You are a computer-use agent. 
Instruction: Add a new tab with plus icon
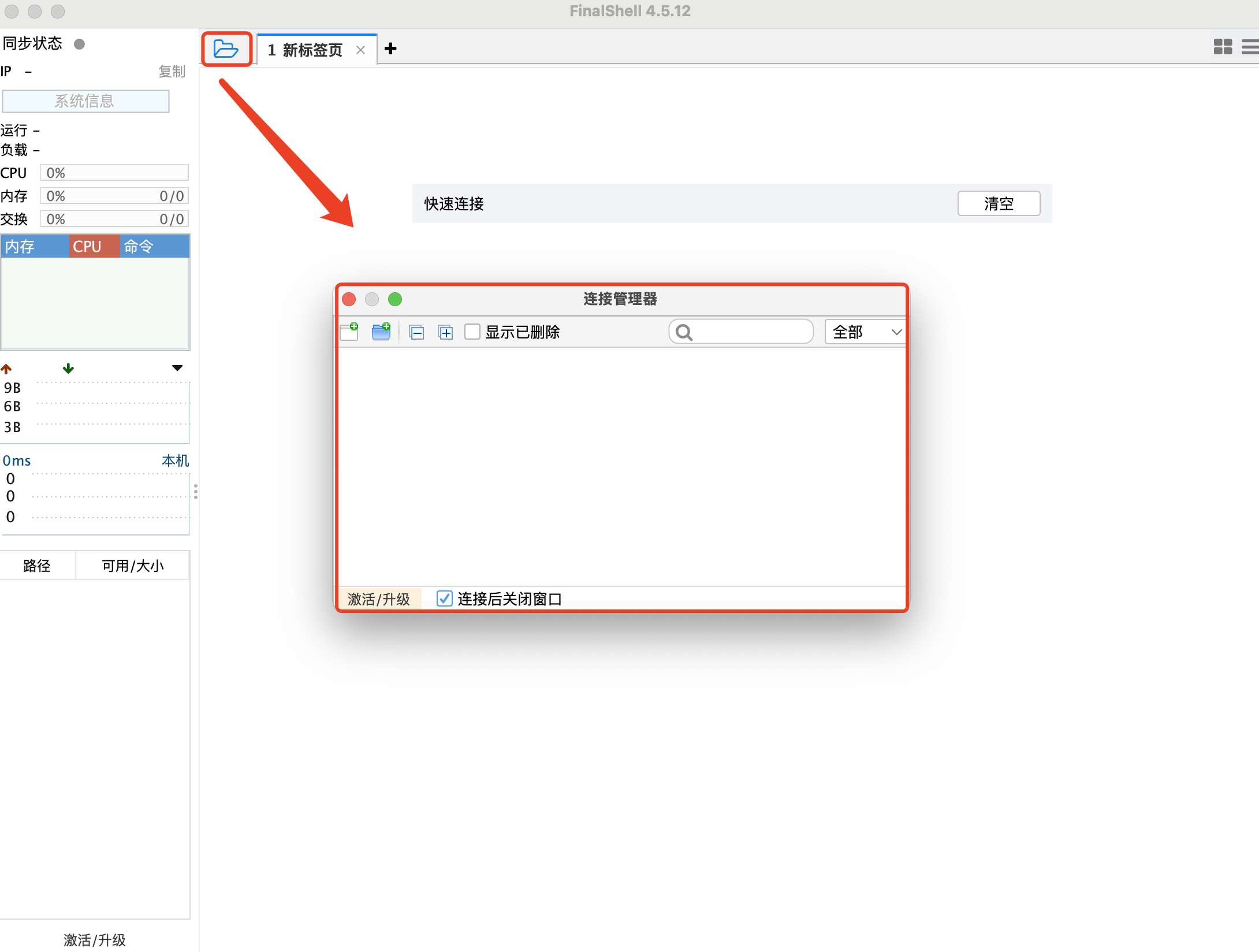click(x=390, y=49)
